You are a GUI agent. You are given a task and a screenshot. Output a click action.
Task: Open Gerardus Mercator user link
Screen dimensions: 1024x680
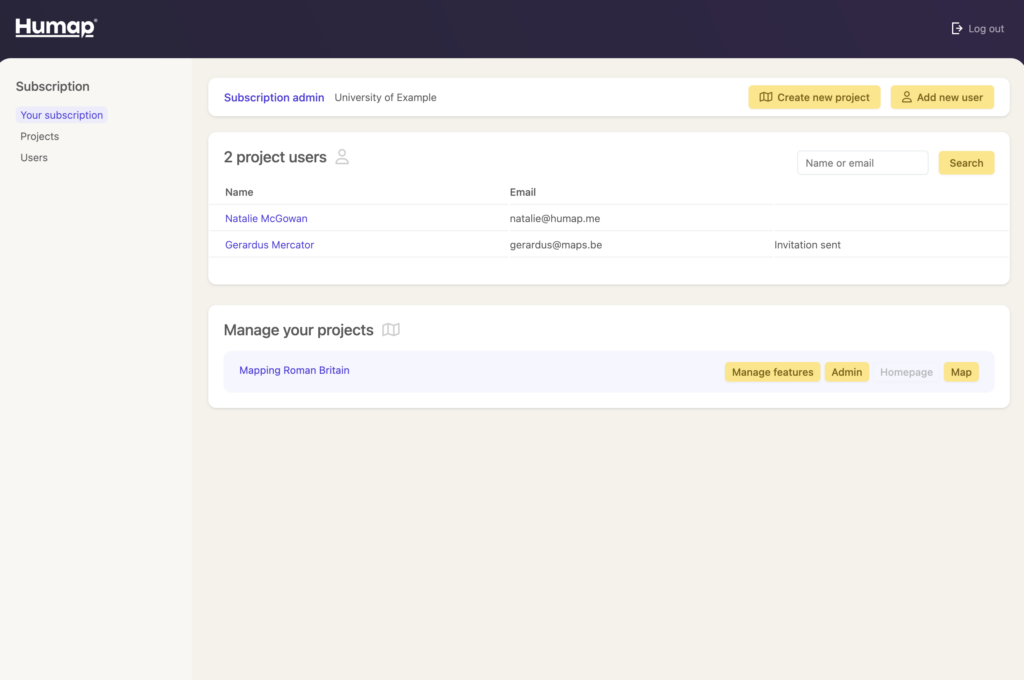pyautogui.click(x=269, y=245)
